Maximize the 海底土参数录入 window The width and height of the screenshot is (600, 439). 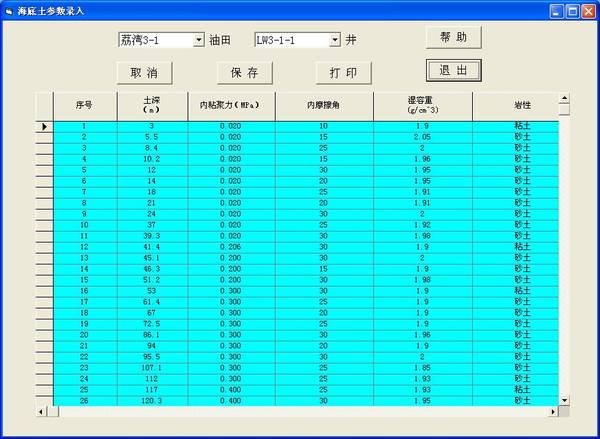pyautogui.click(x=571, y=10)
